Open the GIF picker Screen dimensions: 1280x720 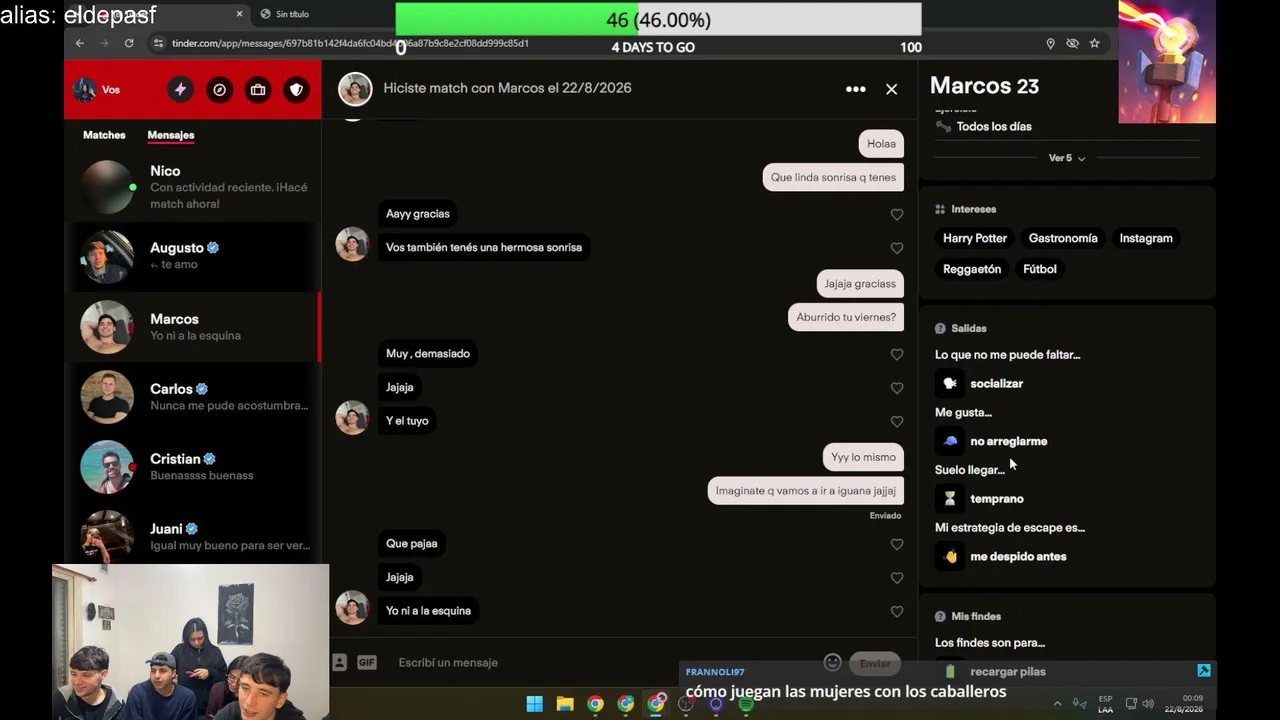[367, 662]
